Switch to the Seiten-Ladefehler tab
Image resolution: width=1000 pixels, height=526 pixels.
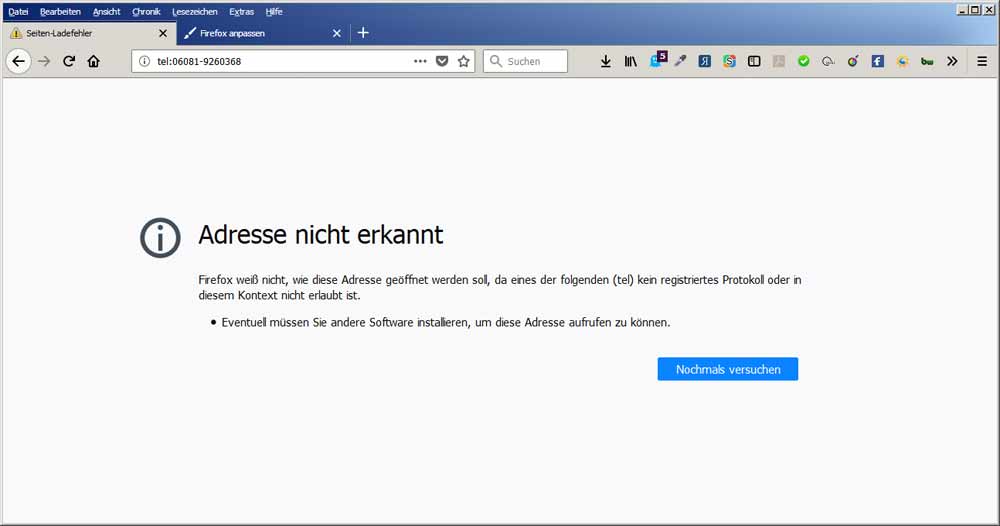pyautogui.click(x=89, y=33)
